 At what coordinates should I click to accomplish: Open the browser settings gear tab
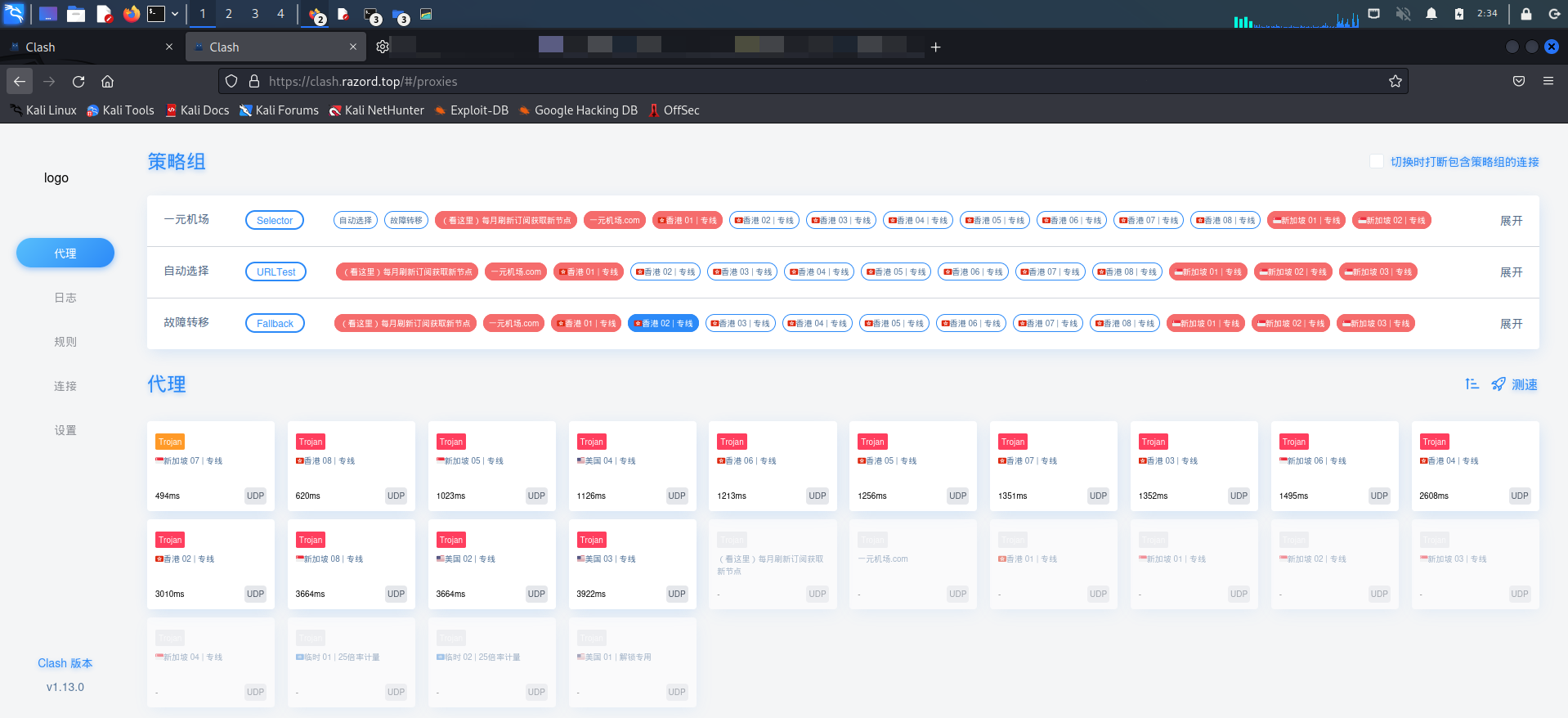pos(382,47)
